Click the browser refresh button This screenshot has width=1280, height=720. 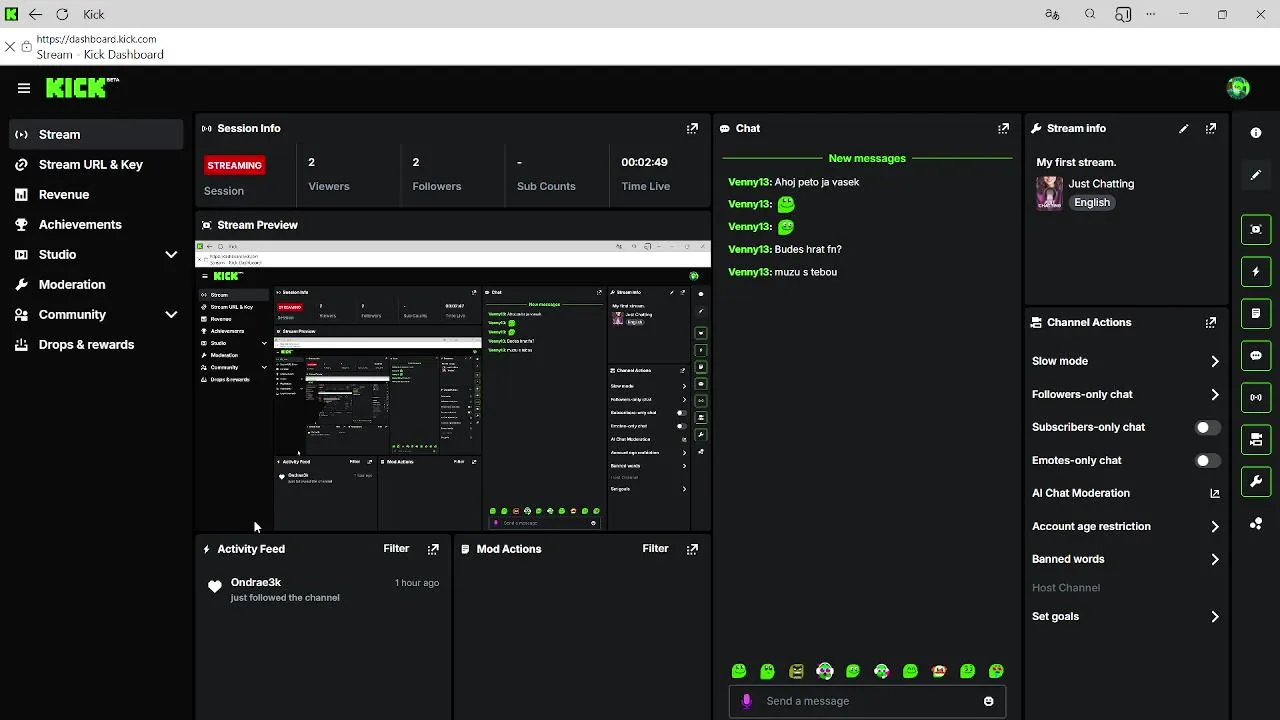click(x=62, y=14)
